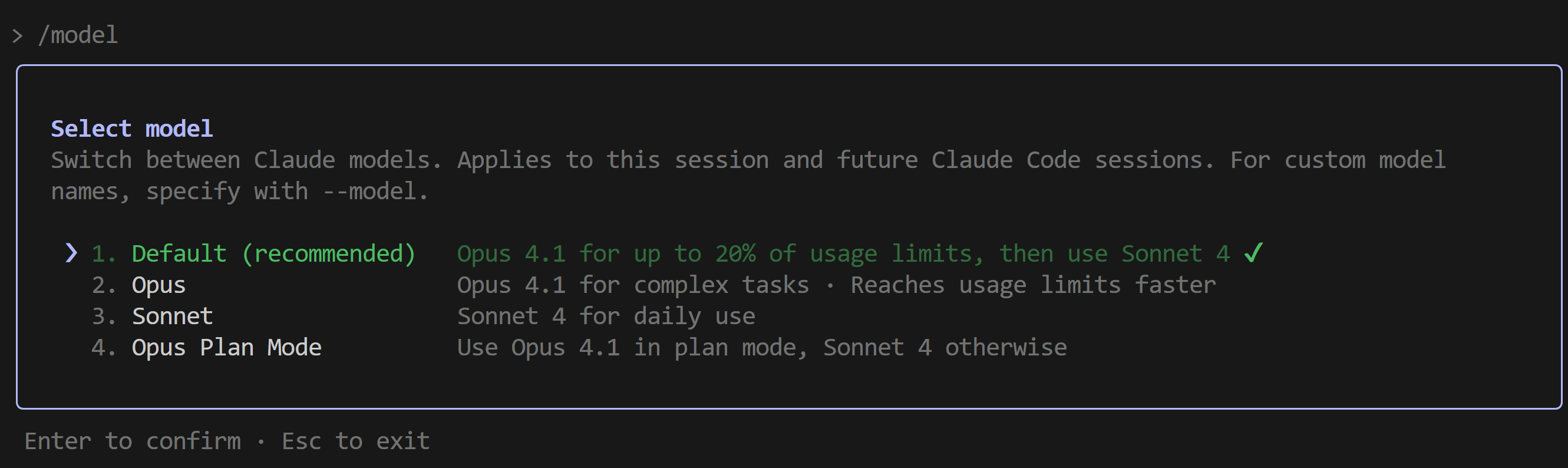Click the number 3 list marker
The image size is (1568, 468).
pyautogui.click(x=103, y=316)
